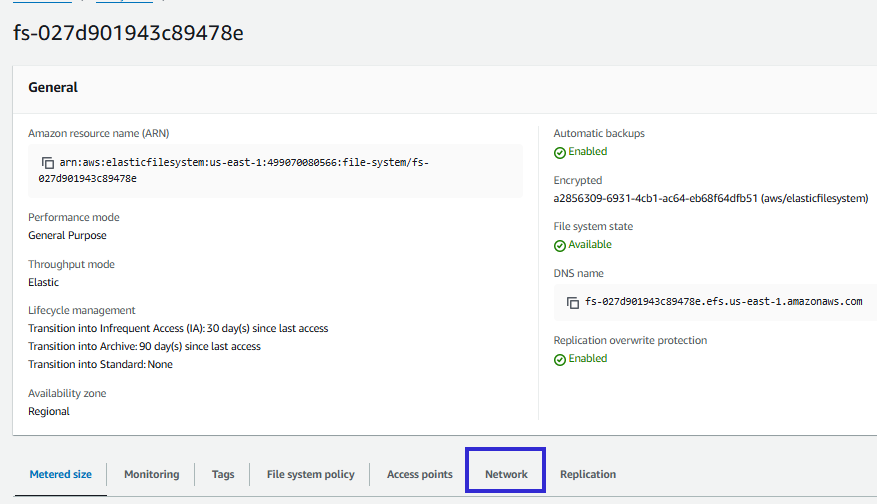Image resolution: width=877 pixels, height=504 pixels.
Task: Click the Automatic backups Enabled check icon
Action: (559, 152)
